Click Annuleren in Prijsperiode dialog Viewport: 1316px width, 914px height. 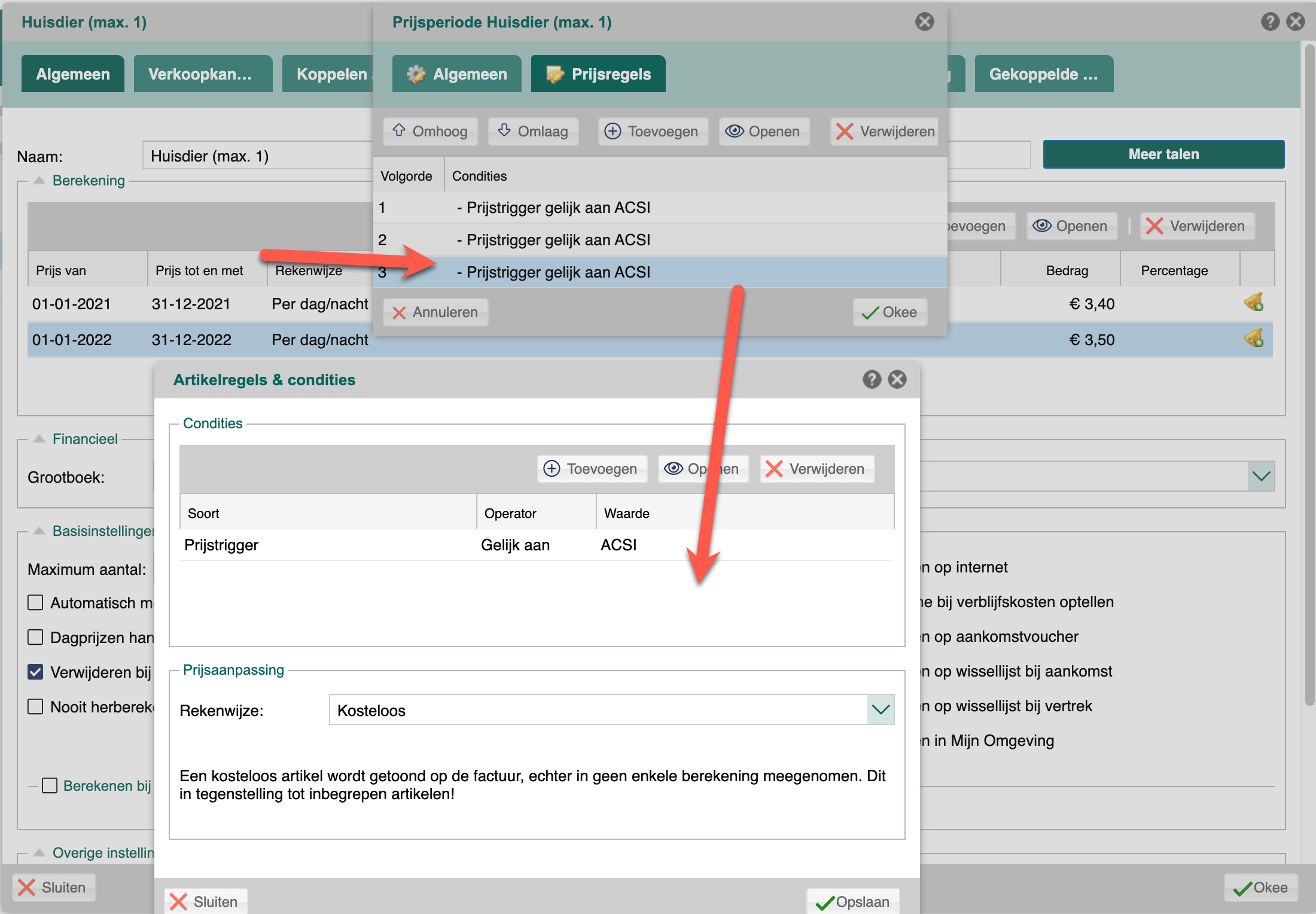click(x=435, y=312)
